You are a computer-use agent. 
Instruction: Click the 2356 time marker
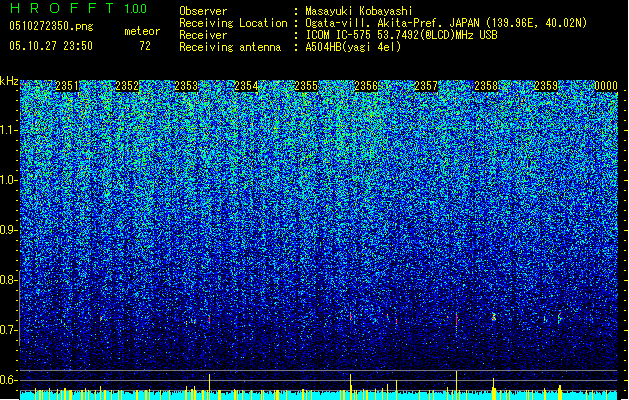[366, 86]
